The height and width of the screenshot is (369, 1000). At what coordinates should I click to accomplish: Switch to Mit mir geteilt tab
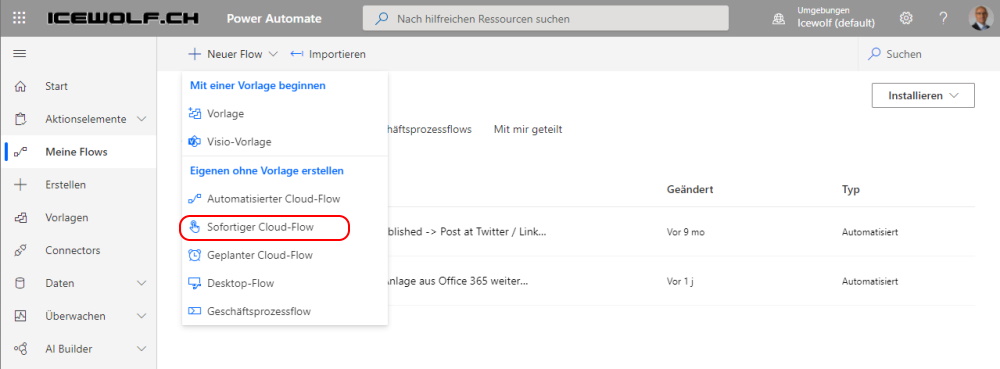pyautogui.click(x=528, y=129)
